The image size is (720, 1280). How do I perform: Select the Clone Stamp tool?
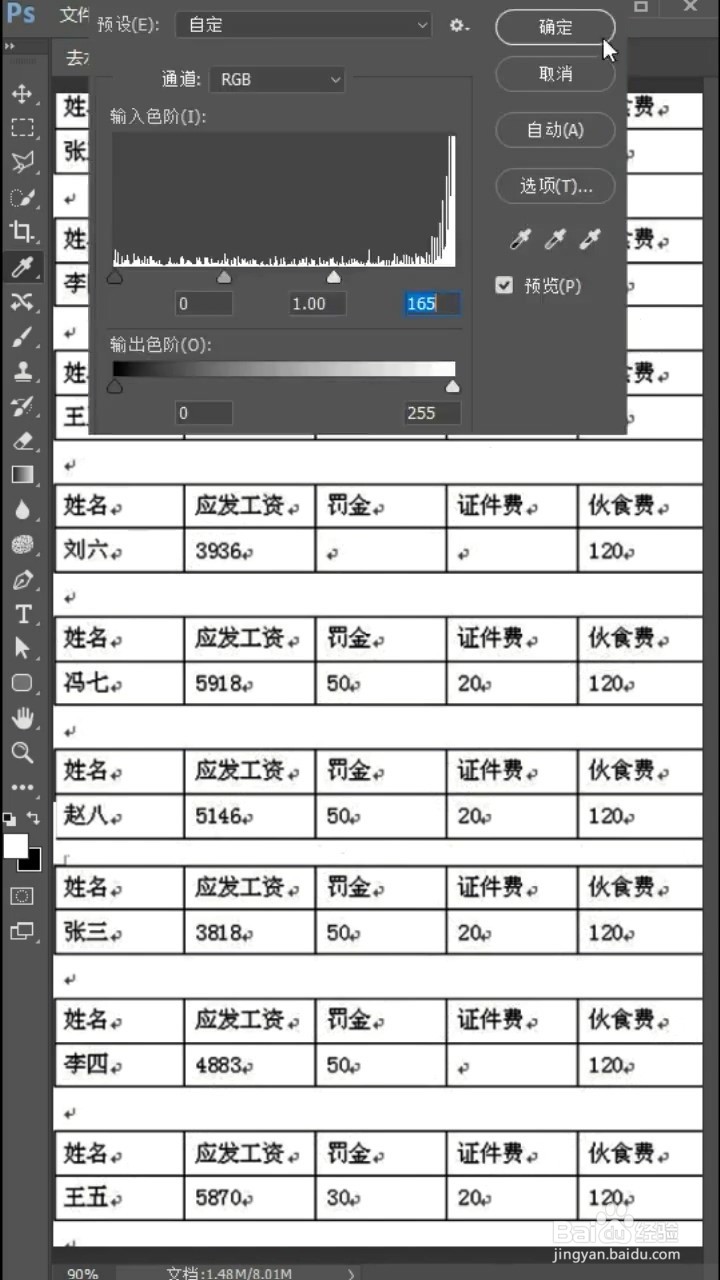(x=22, y=371)
